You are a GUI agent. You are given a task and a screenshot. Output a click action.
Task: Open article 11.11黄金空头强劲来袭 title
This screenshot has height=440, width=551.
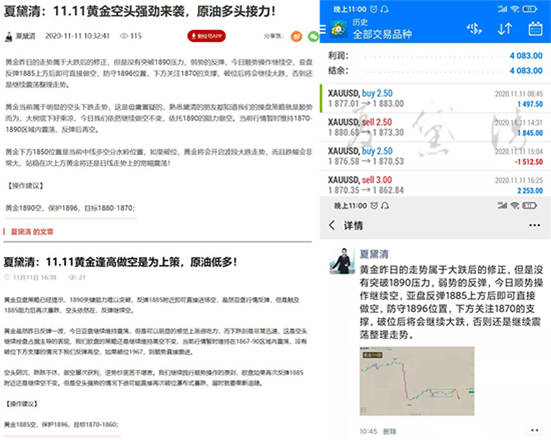140,11
